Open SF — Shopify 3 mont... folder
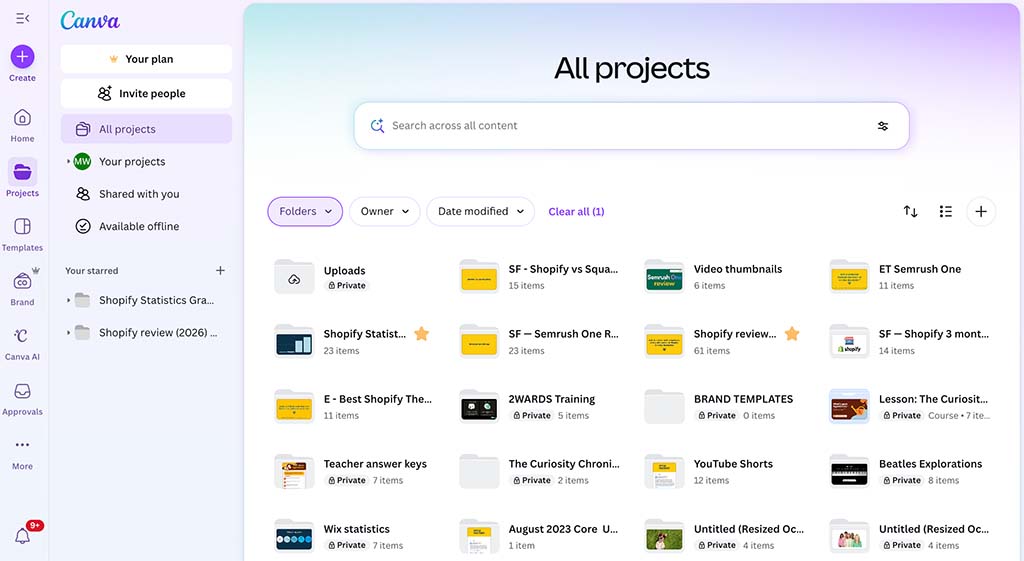The width and height of the screenshot is (1024, 561). 910,342
